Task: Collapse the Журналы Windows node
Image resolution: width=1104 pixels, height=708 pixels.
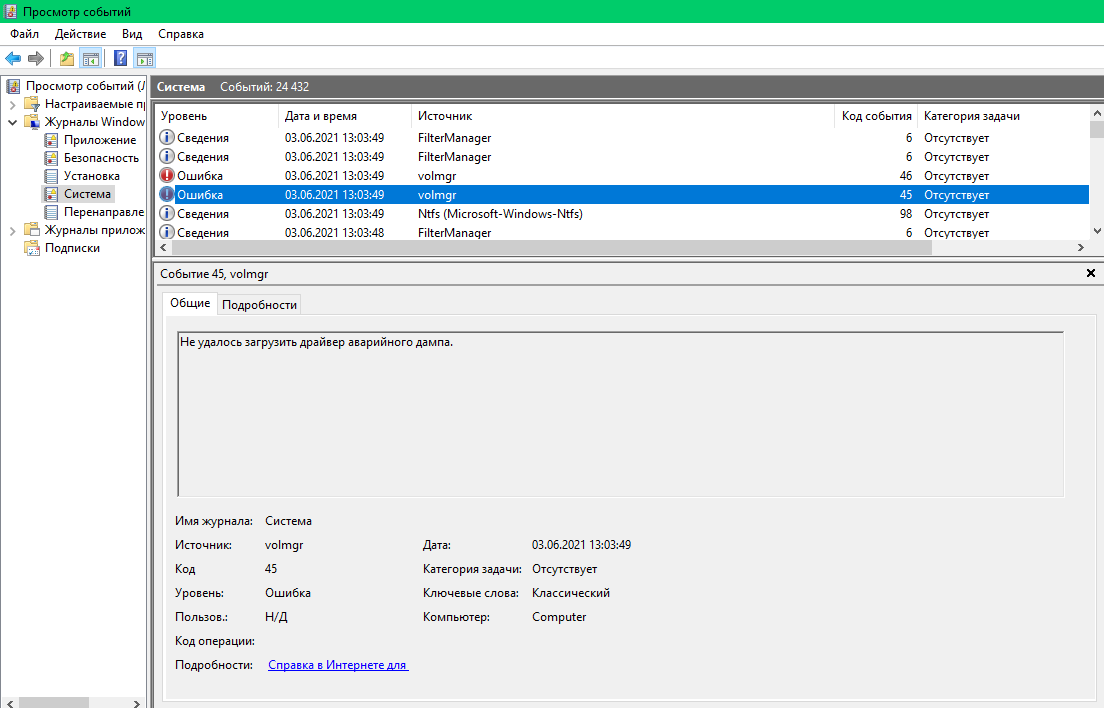Action: click(x=12, y=122)
